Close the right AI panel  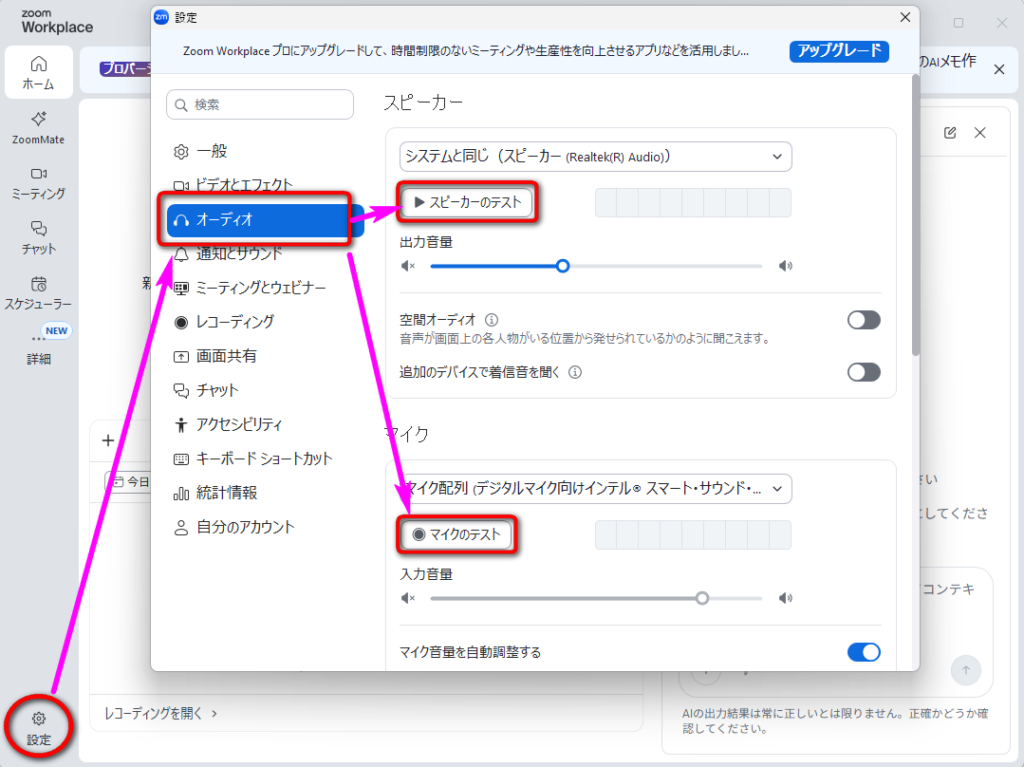pyautogui.click(x=980, y=133)
